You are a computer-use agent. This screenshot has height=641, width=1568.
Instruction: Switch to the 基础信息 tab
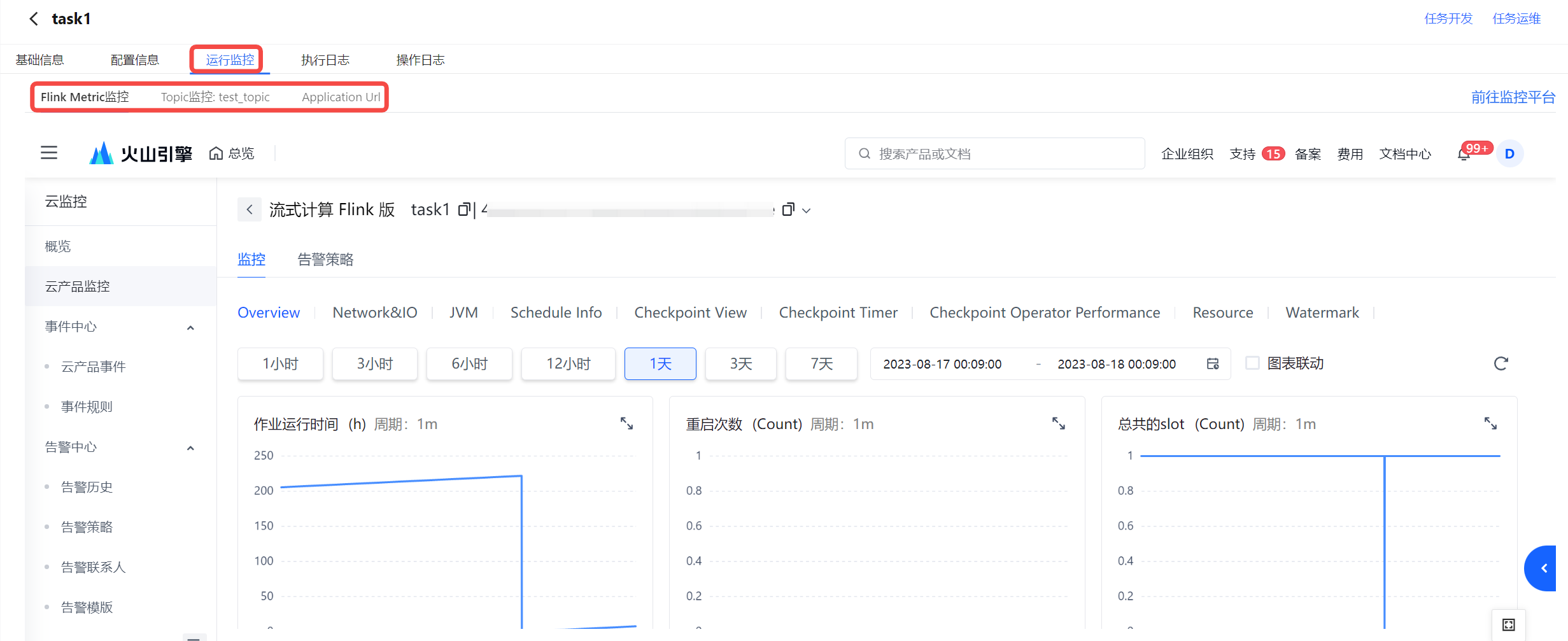pos(39,60)
